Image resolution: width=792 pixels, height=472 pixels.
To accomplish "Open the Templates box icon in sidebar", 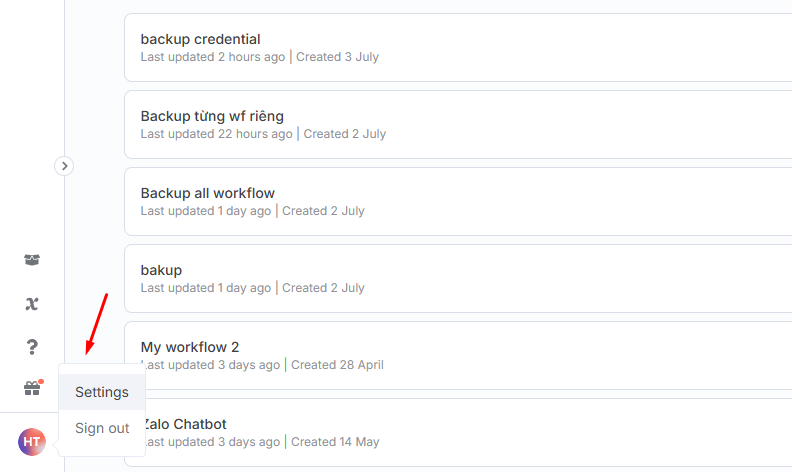I will (x=32, y=260).
